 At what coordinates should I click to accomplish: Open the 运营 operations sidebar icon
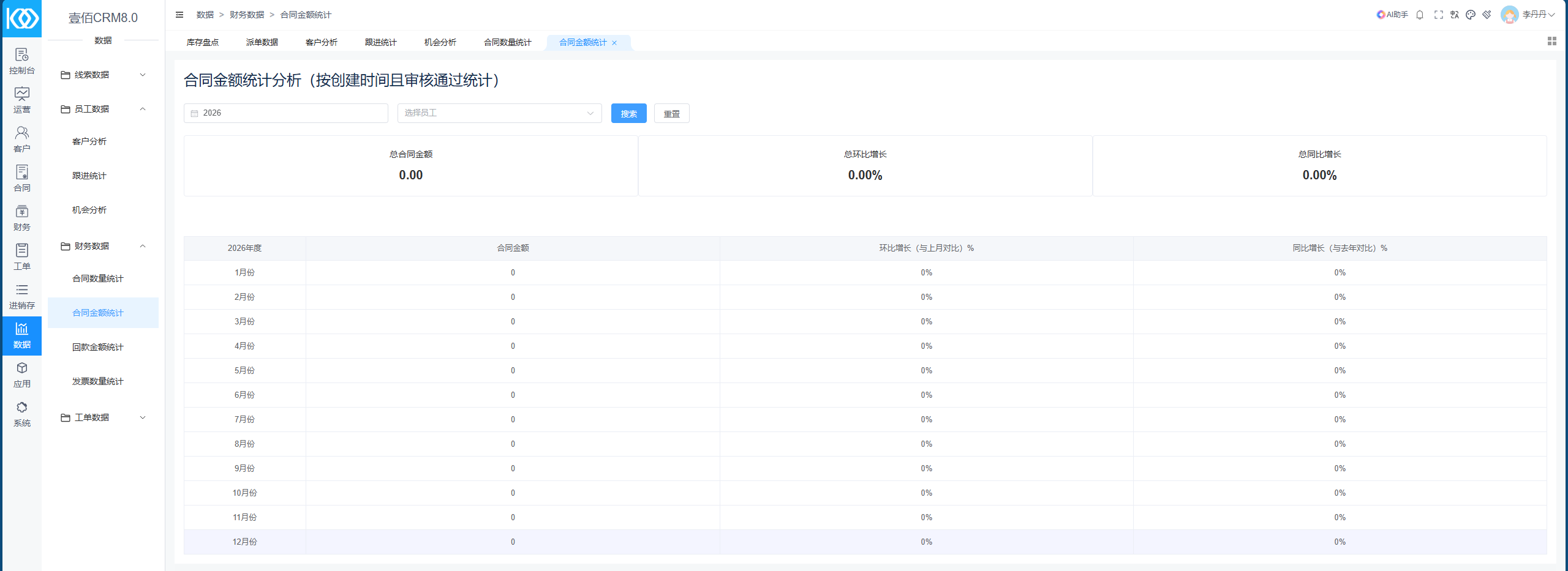[22, 100]
